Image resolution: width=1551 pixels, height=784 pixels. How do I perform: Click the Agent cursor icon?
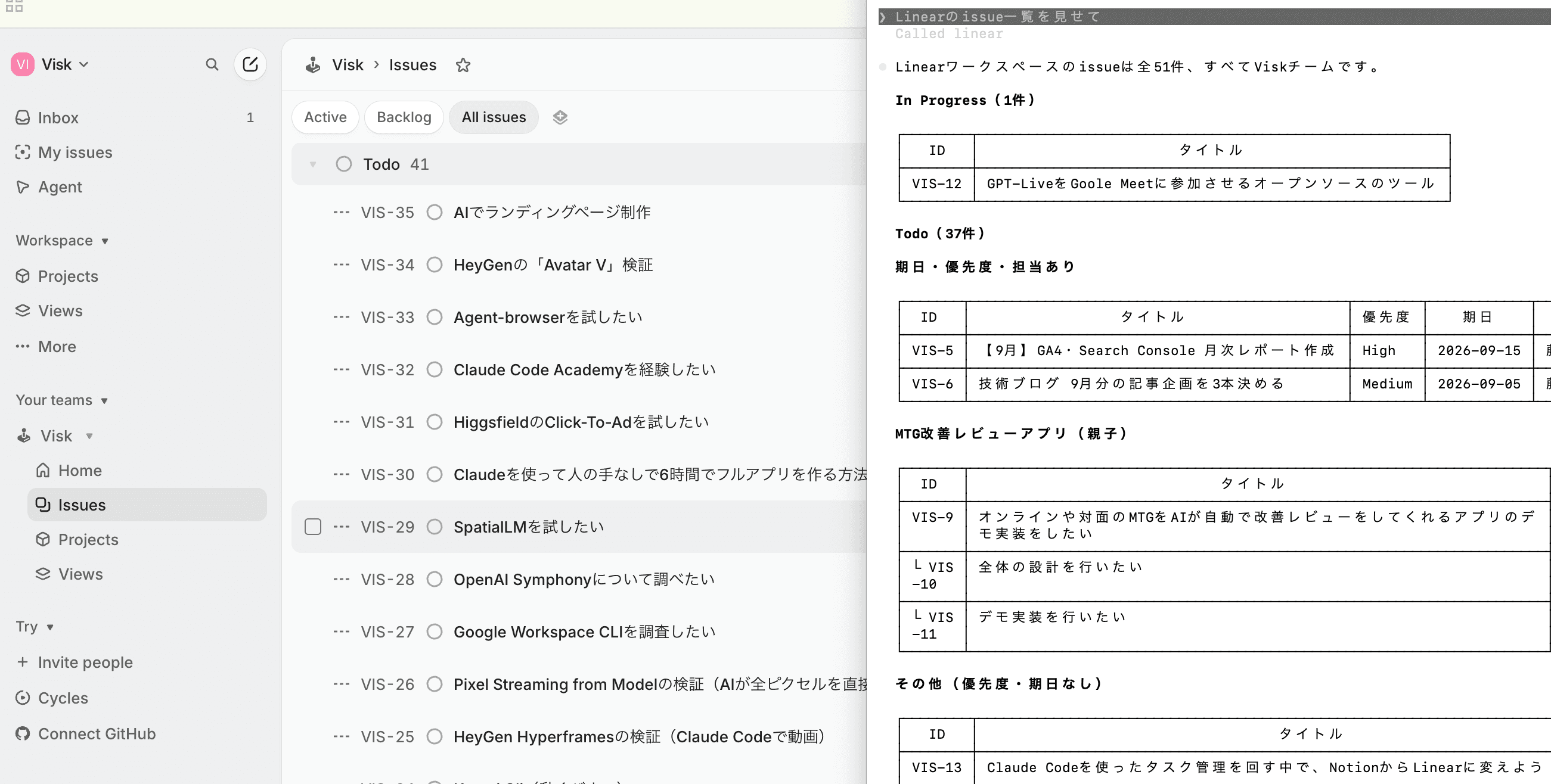point(22,187)
